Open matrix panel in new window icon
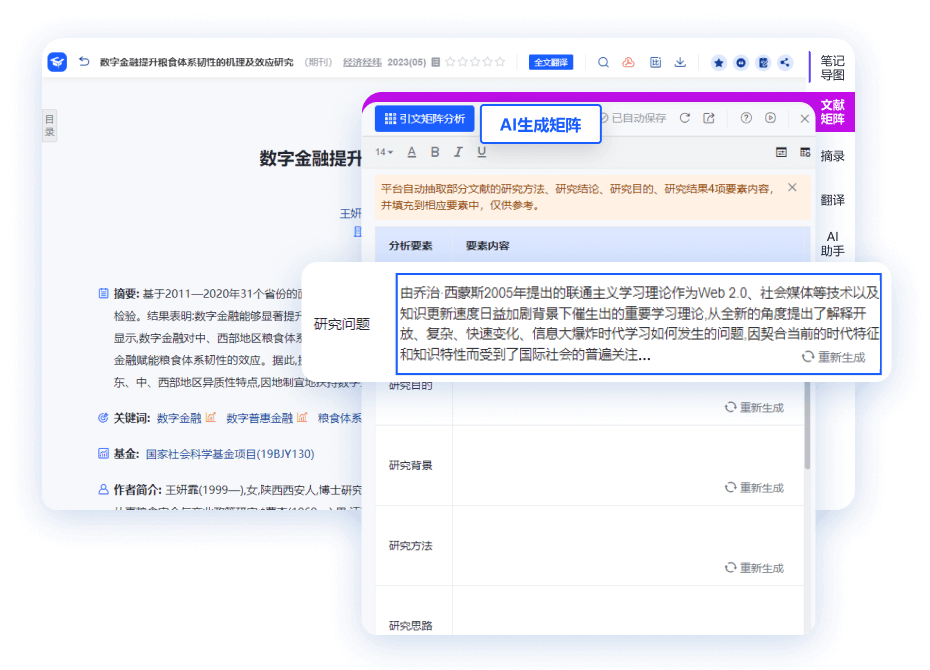The image size is (930, 670). click(709, 117)
